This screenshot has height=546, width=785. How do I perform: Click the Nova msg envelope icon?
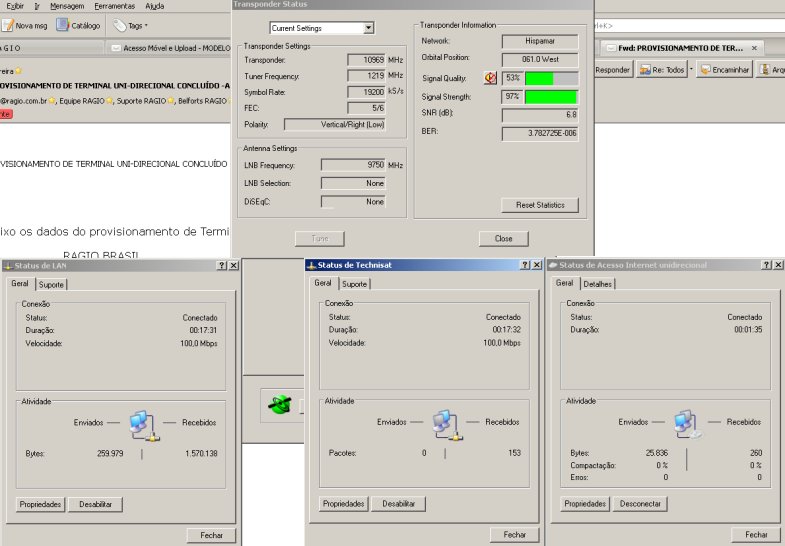tap(7, 25)
